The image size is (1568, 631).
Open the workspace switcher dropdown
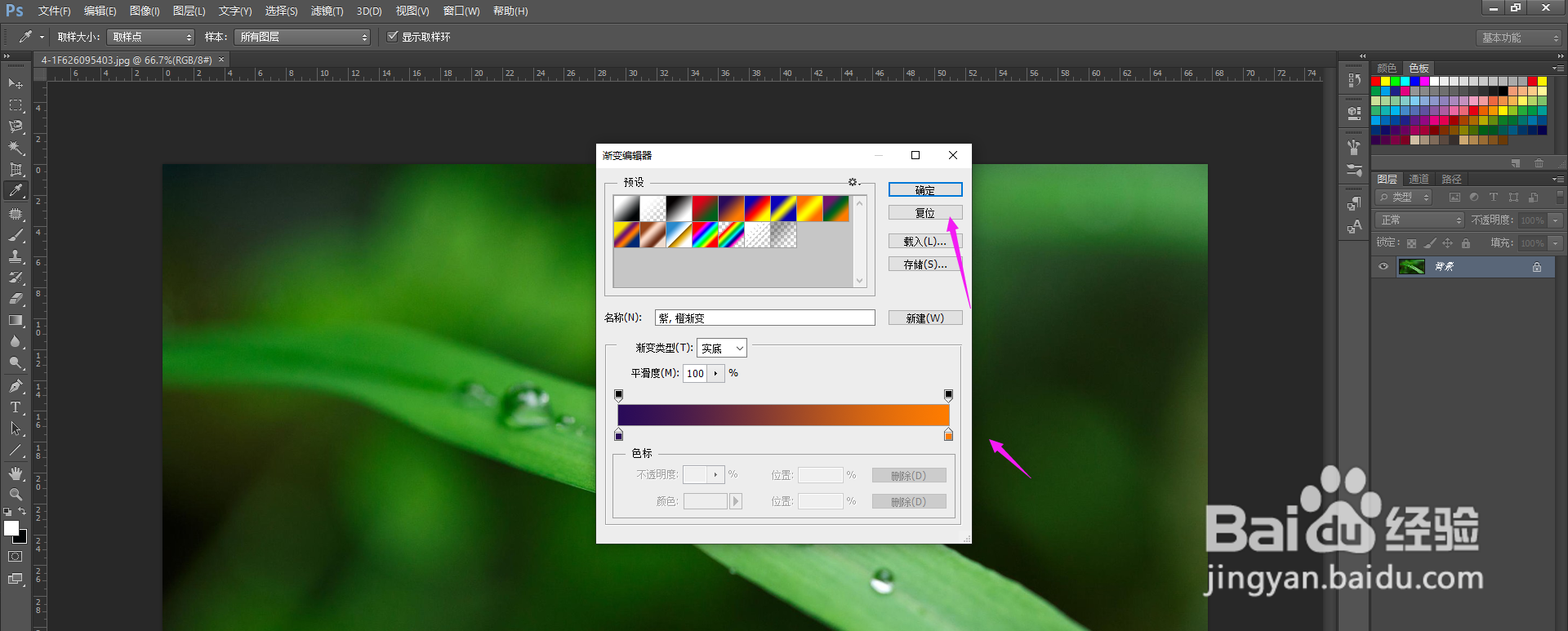[1518, 38]
